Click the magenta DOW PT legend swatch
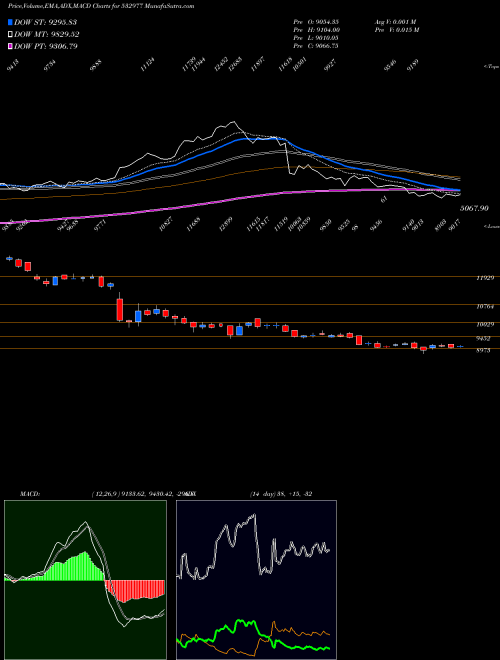 [x=11, y=46]
